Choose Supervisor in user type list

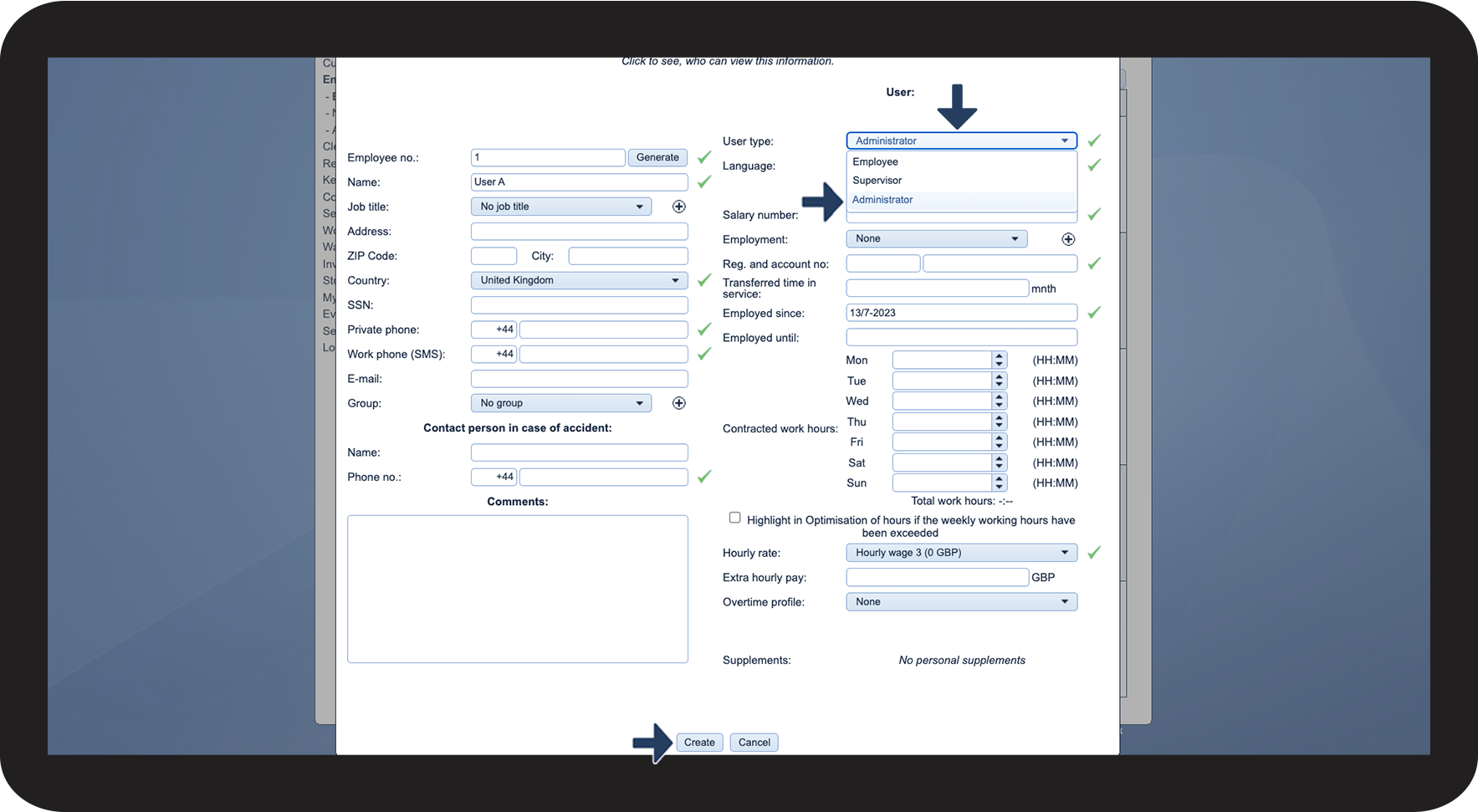pyautogui.click(x=877, y=181)
